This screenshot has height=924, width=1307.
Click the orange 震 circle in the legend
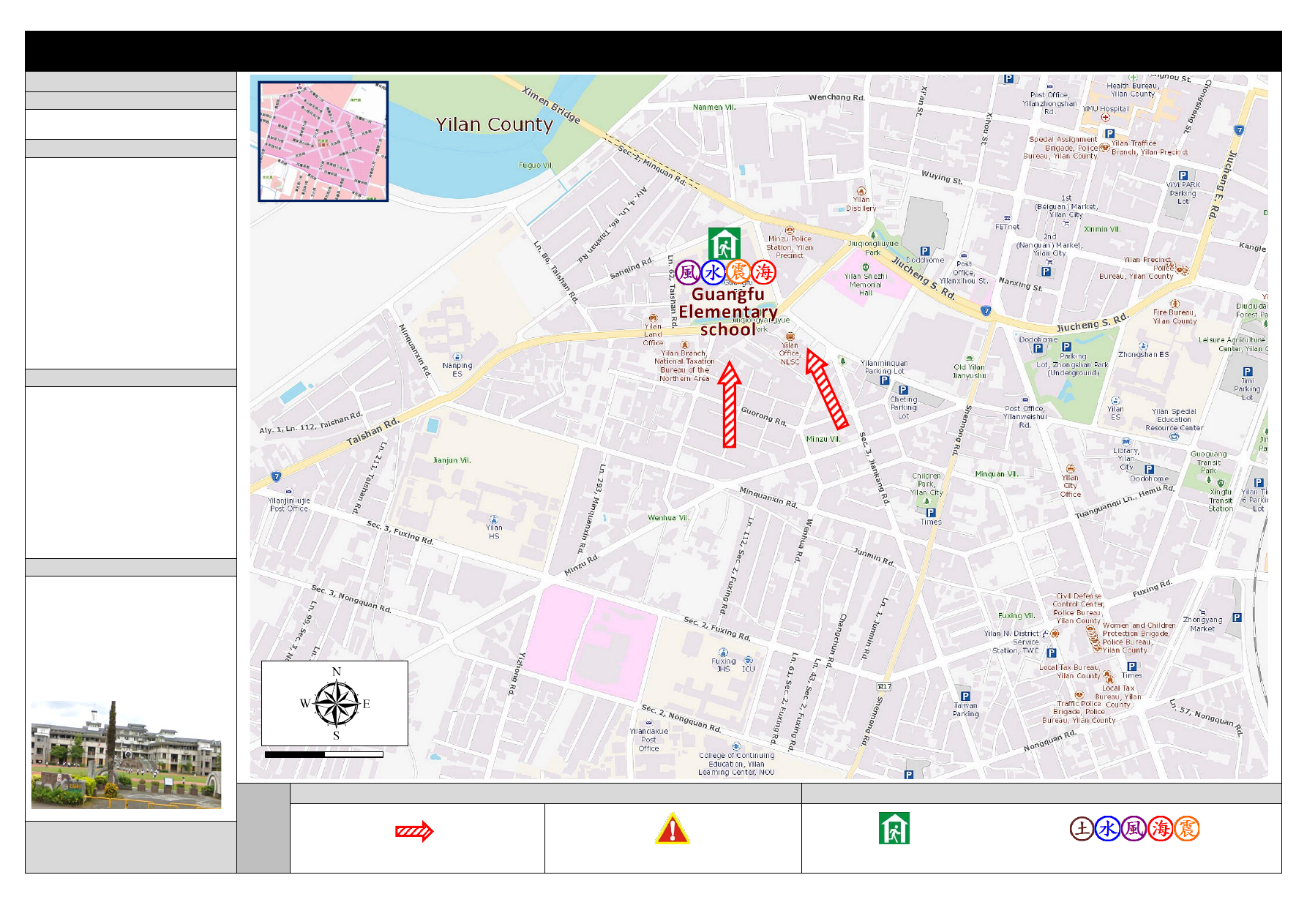click(1186, 829)
